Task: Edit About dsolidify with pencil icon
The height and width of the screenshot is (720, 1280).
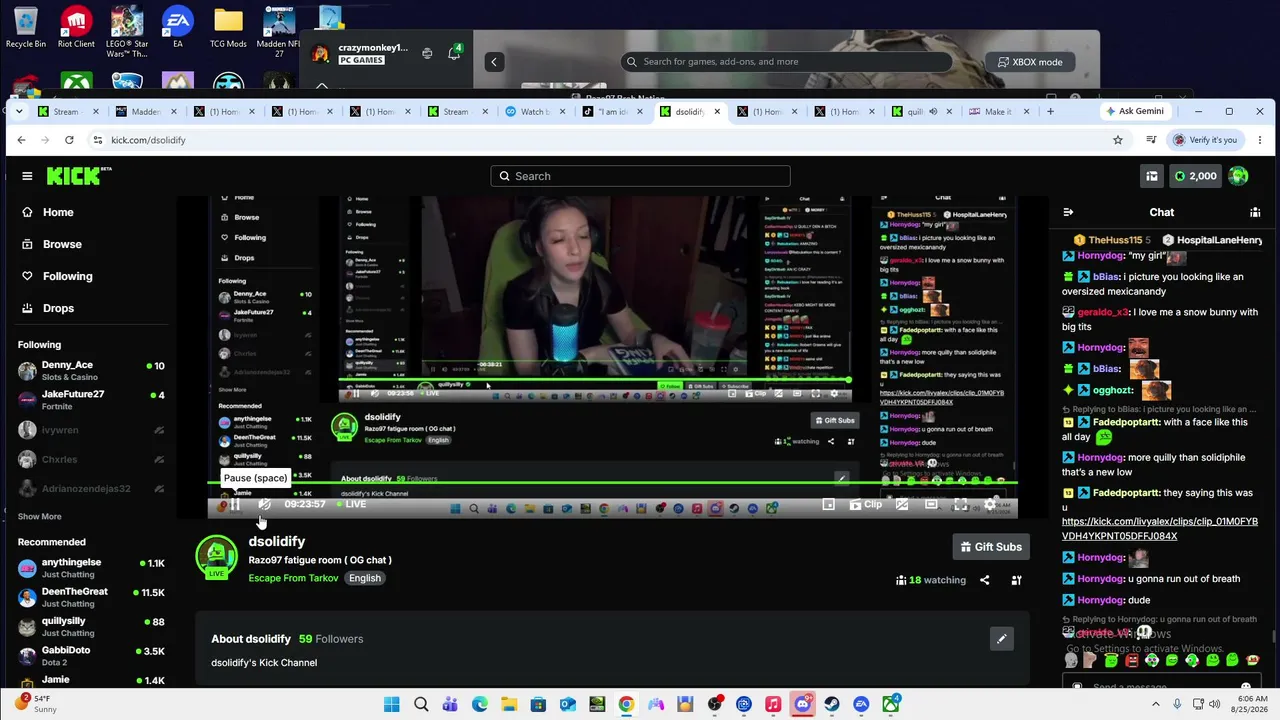Action: point(1001,639)
